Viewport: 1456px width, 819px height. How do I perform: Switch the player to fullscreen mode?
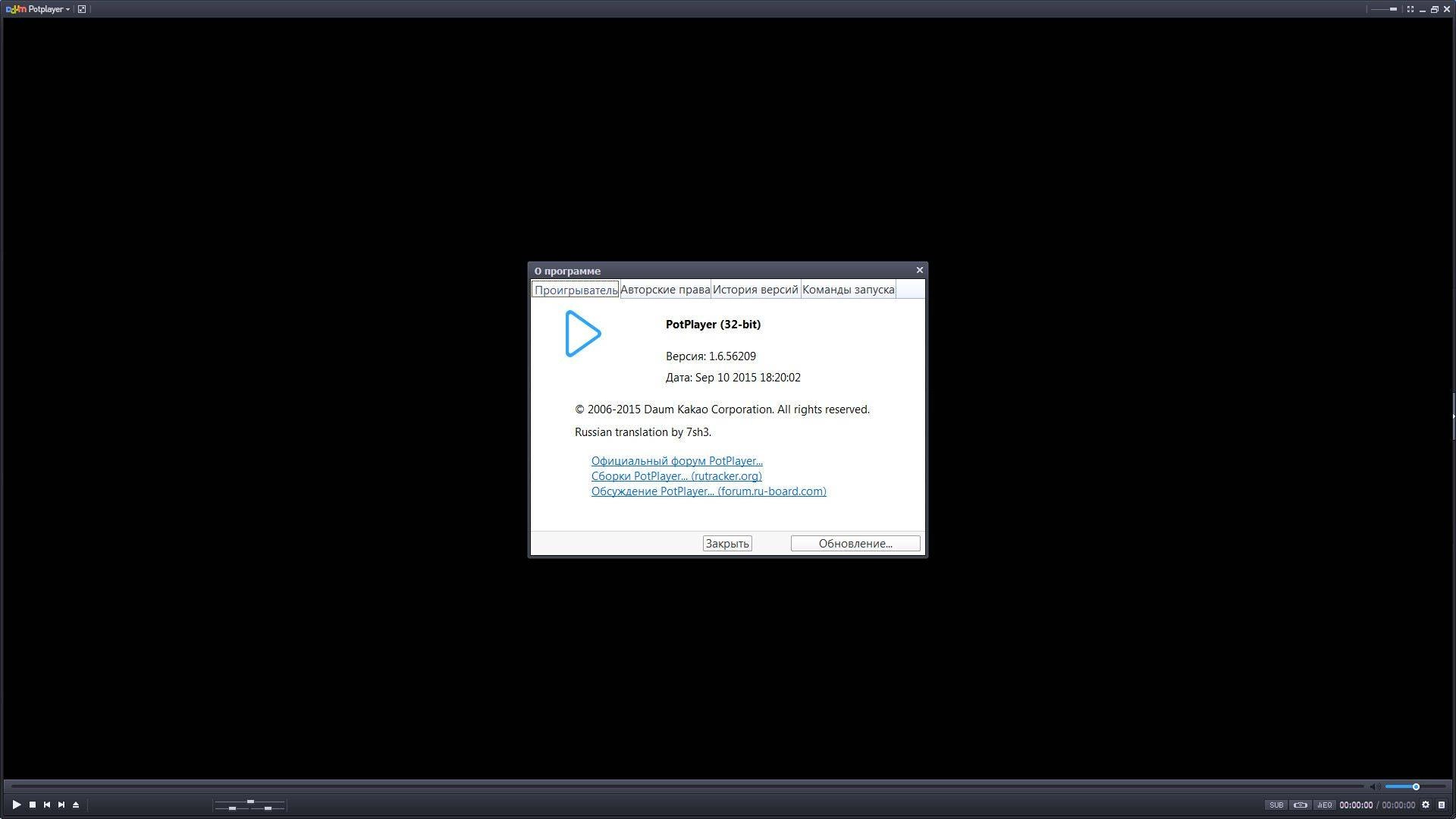(1410, 9)
